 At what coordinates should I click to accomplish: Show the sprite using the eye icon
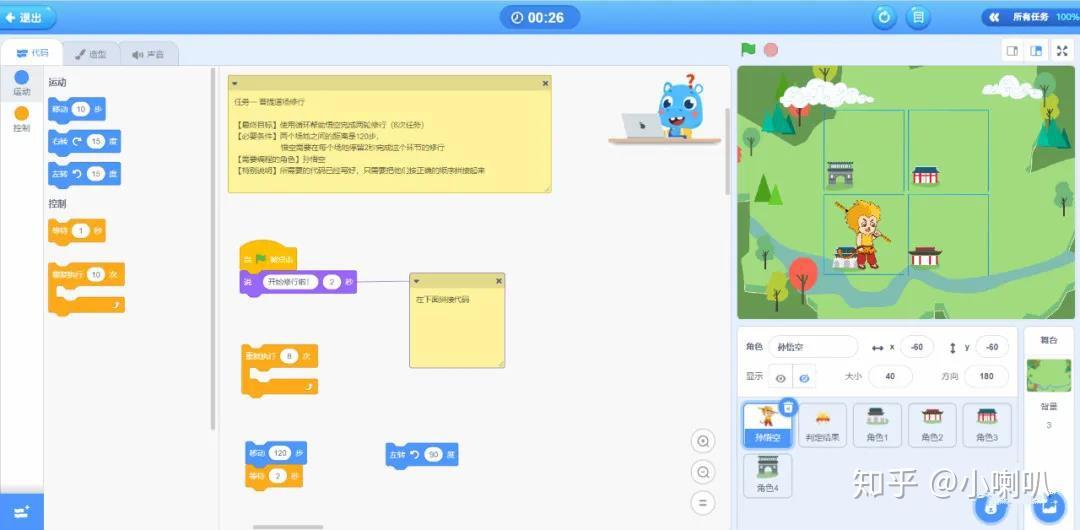coord(780,378)
